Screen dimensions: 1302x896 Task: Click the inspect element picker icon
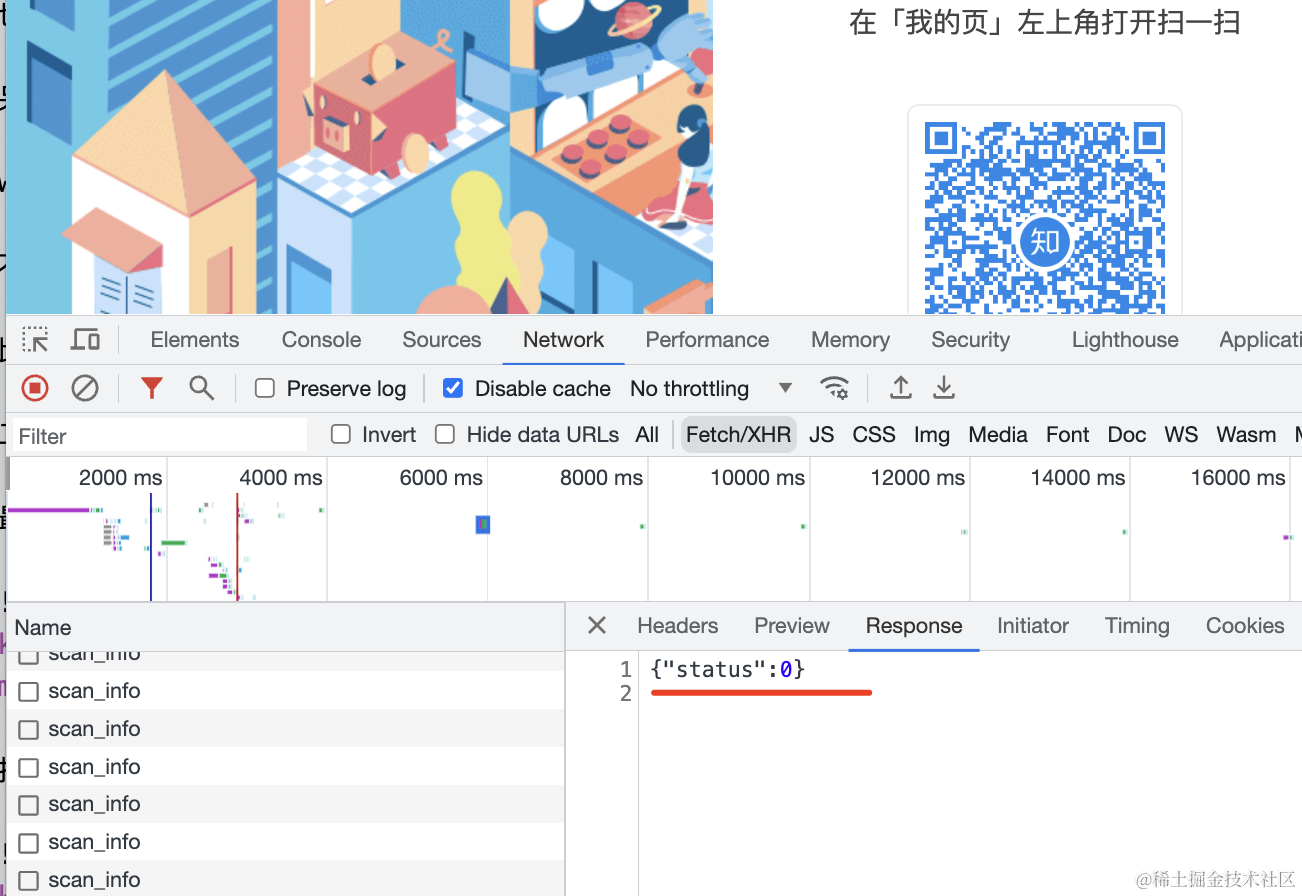point(36,340)
